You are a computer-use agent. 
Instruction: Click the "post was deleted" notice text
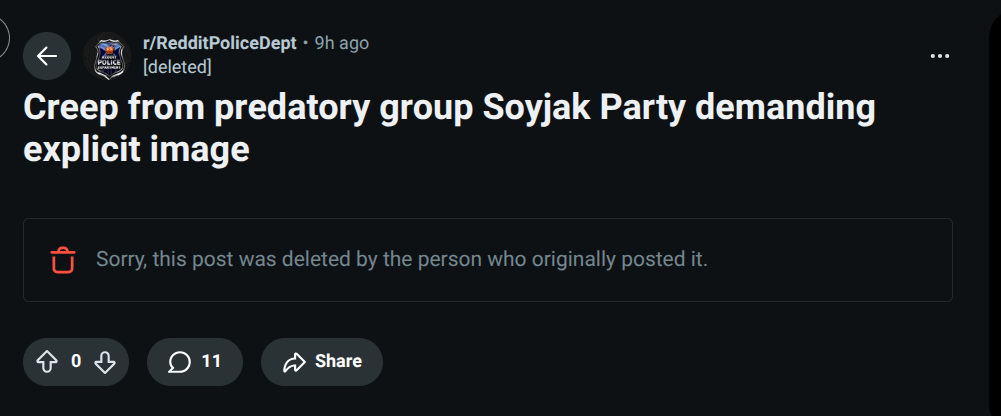click(x=401, y=259)
